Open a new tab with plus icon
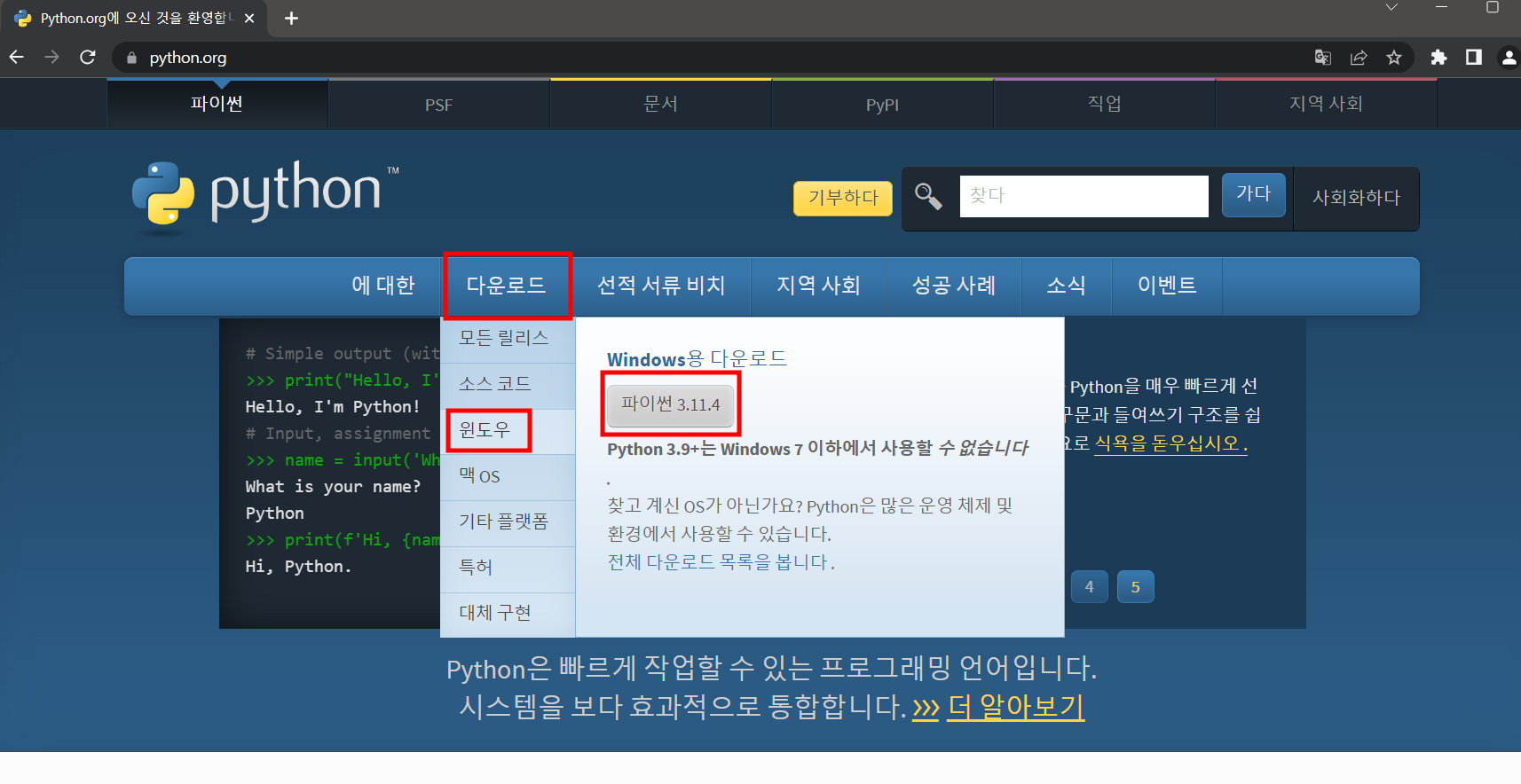The height and width of the screenshot is (784, 1521). coord(291,18)
